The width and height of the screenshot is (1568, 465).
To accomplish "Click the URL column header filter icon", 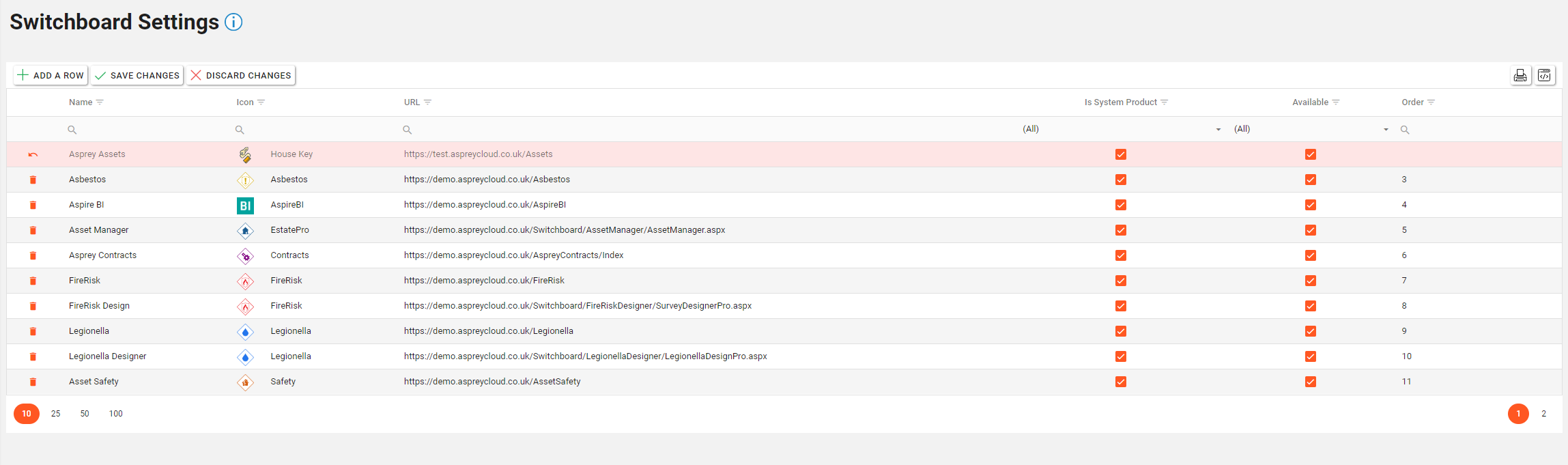I will (x=428, y=102).
